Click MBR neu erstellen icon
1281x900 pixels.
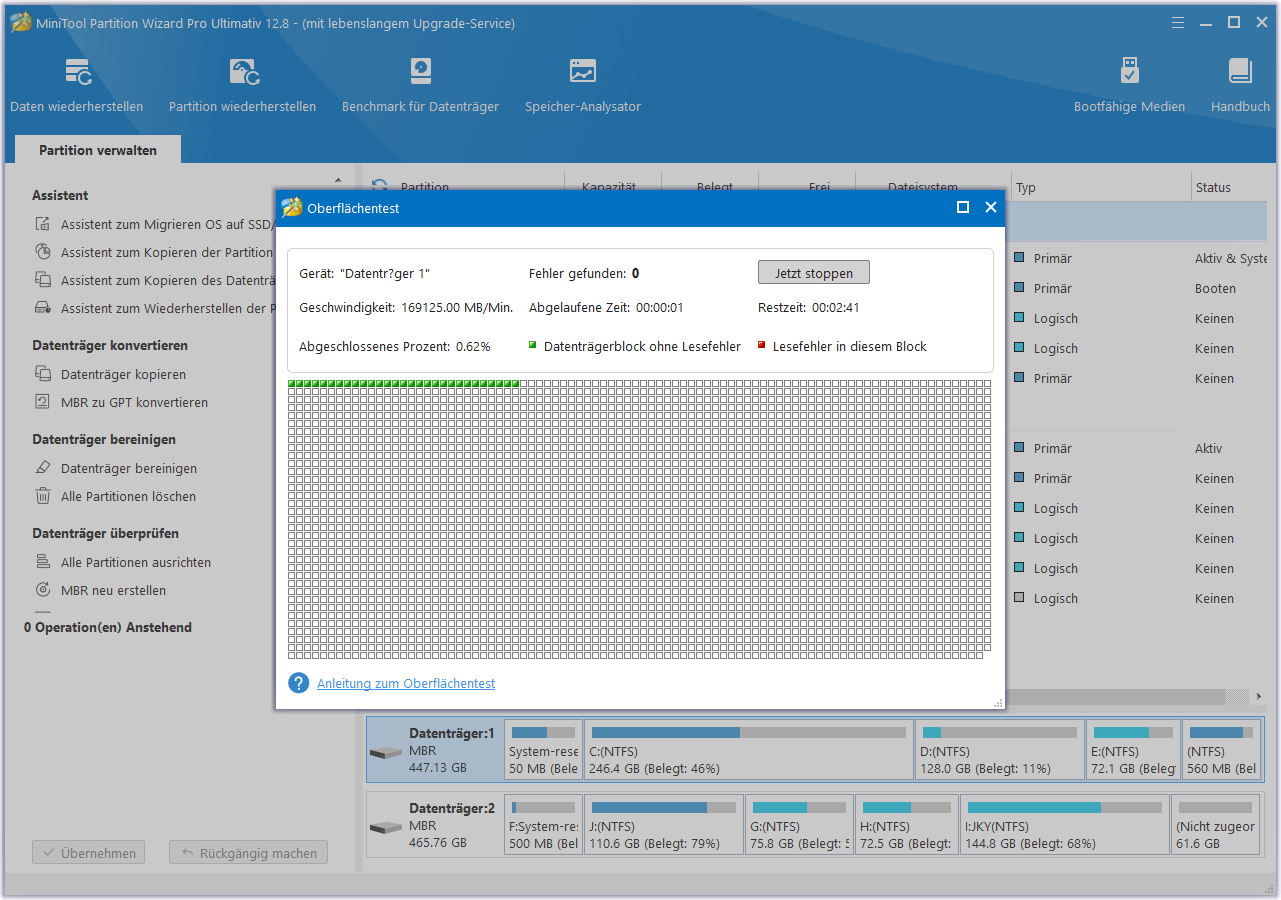tap(43, 590)
